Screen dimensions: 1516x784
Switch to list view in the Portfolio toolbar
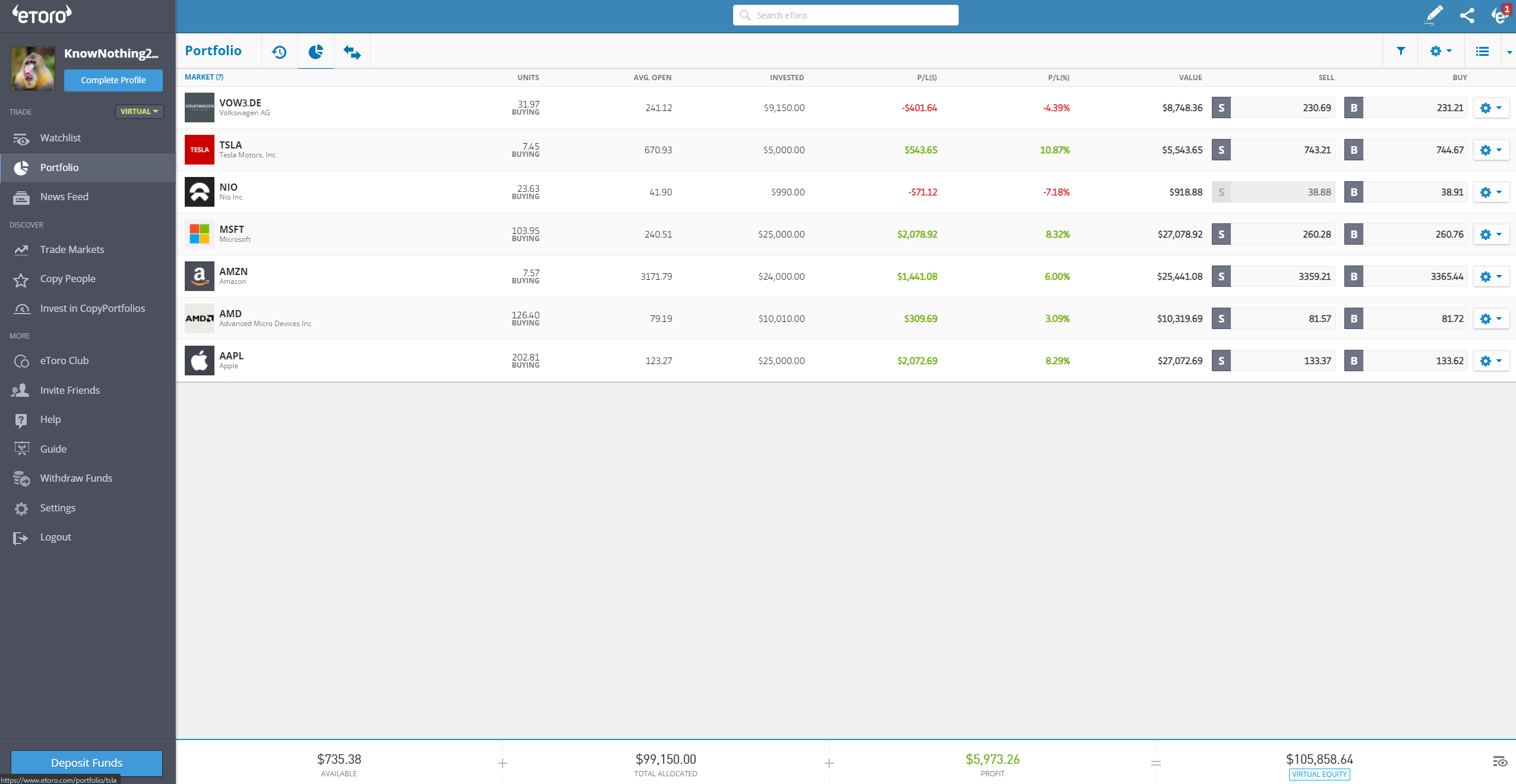[1483, 51]
